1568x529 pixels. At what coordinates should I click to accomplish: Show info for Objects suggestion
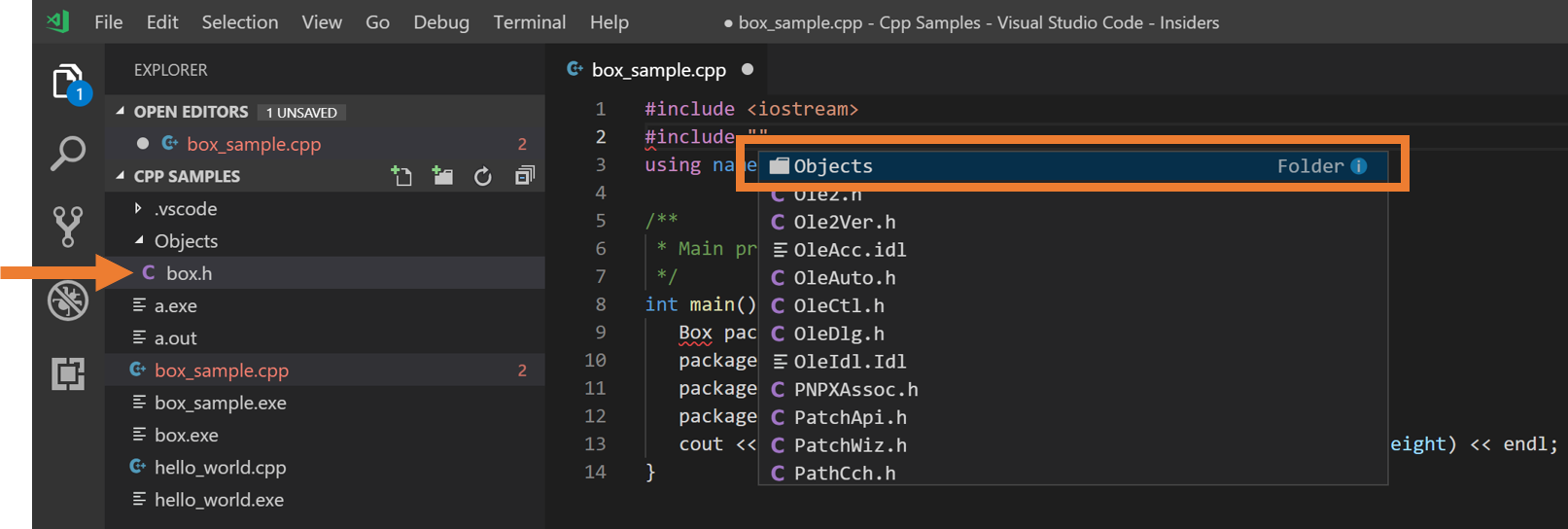tap(1359, 166)
